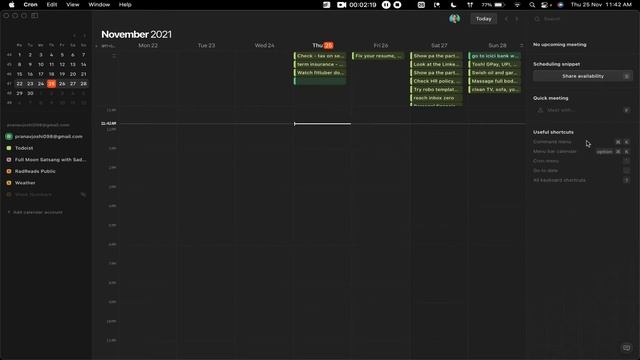Toggle the RadReads Public calendar checkbox
The image size is (640, 360).
(9, 171)
